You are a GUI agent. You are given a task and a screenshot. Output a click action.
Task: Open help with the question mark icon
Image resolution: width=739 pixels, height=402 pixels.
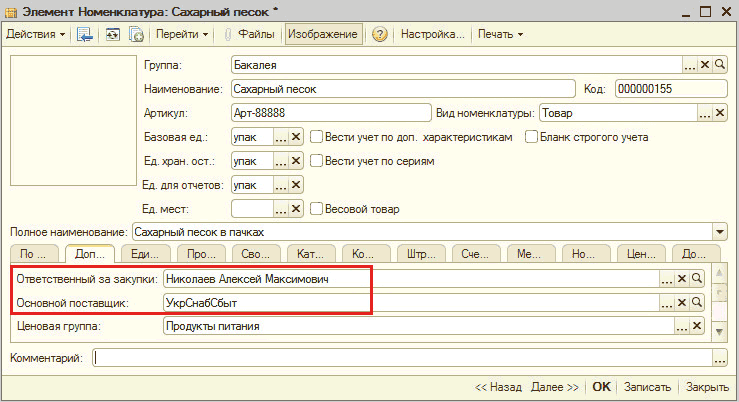click(x=379, y=34)
